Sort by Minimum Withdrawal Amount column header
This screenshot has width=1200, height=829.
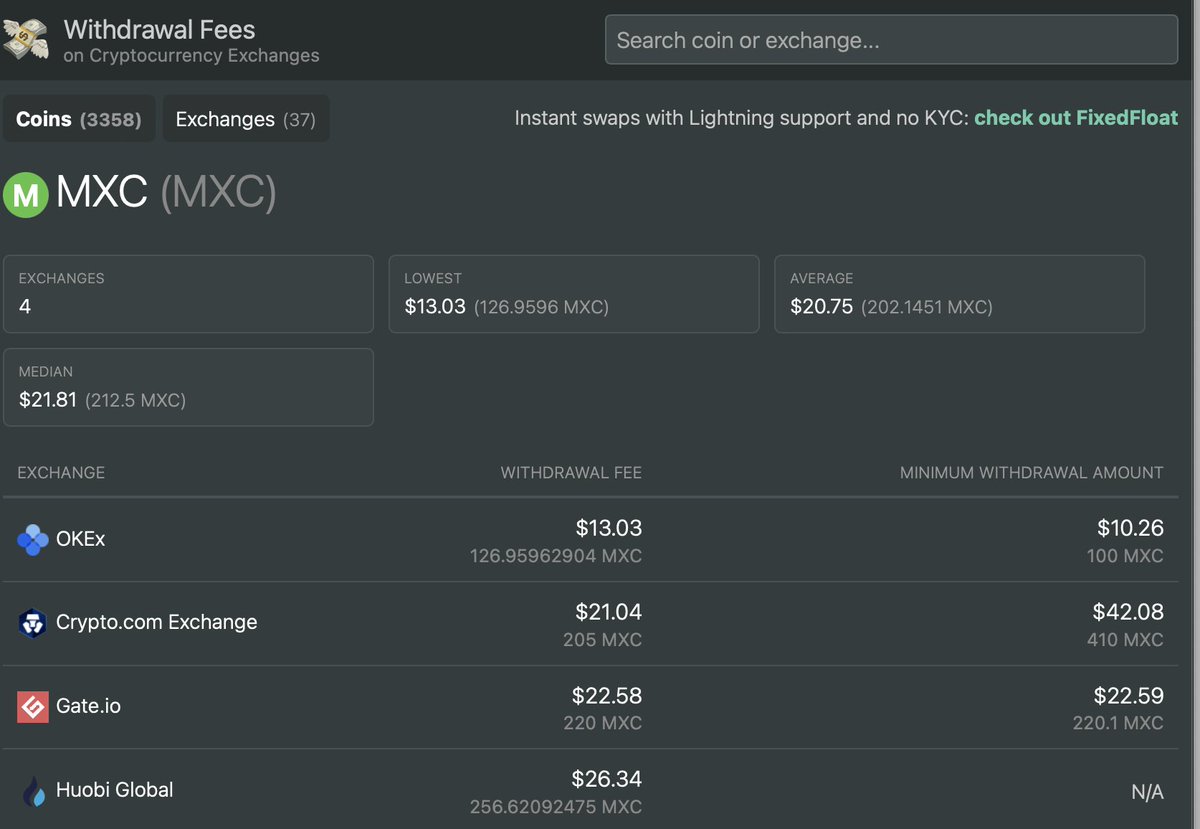pyautogui.click(x=1030, y=472)
